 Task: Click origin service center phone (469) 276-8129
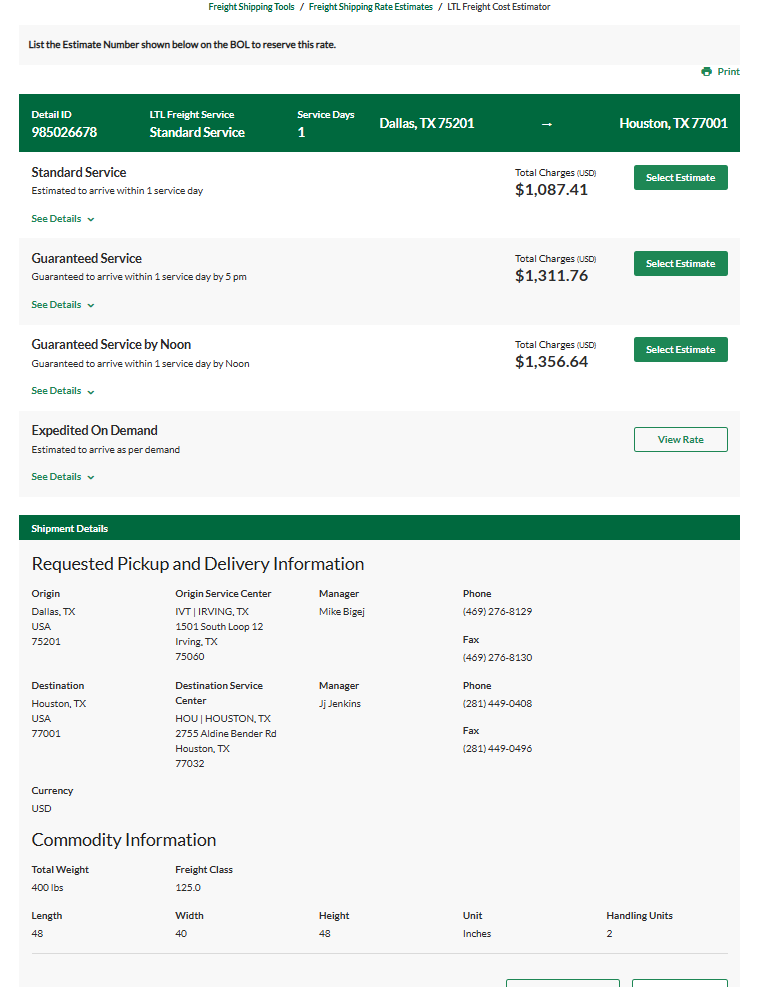pyautogui.click(x=497, y=612)
